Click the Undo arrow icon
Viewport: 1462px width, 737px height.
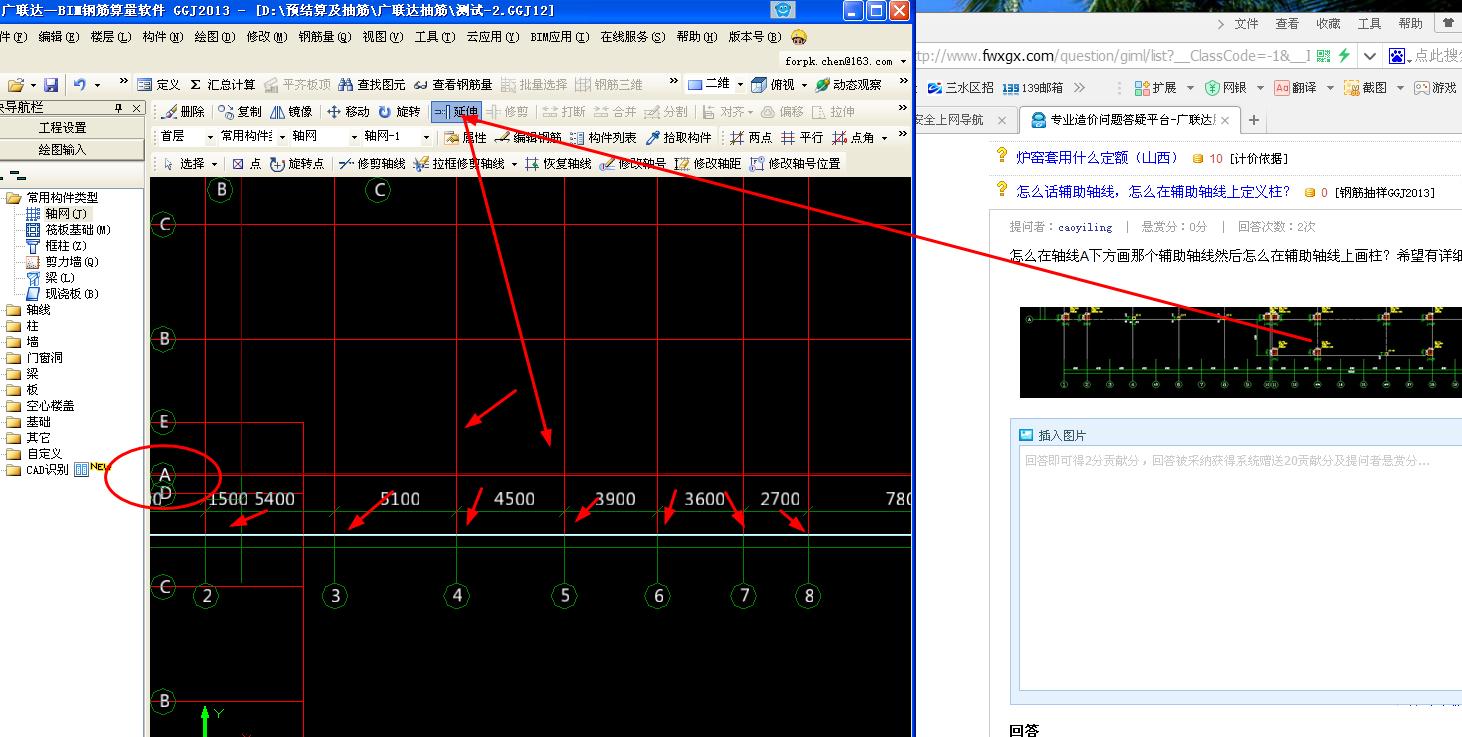pos(80,85)
